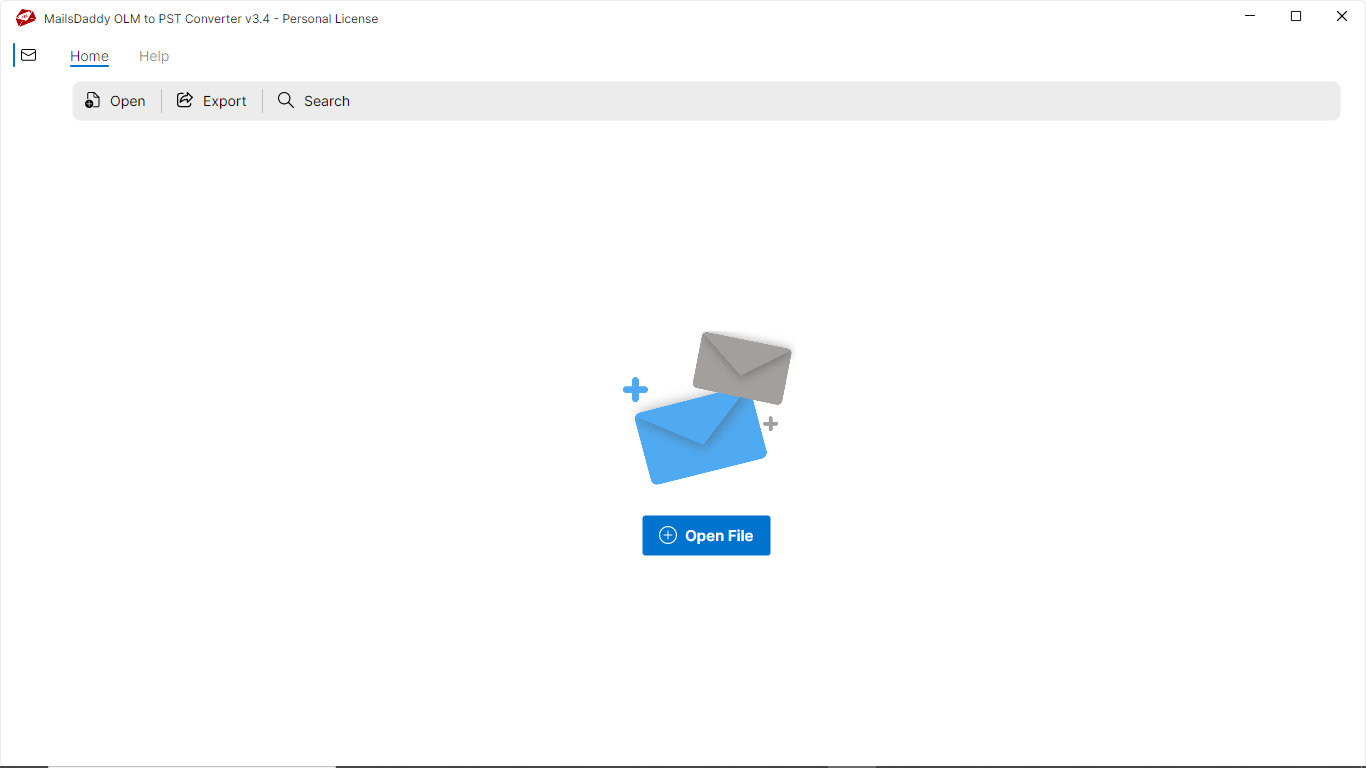
Task: Minimize the MailsDaddy window
Action: tap(1250, 16)
